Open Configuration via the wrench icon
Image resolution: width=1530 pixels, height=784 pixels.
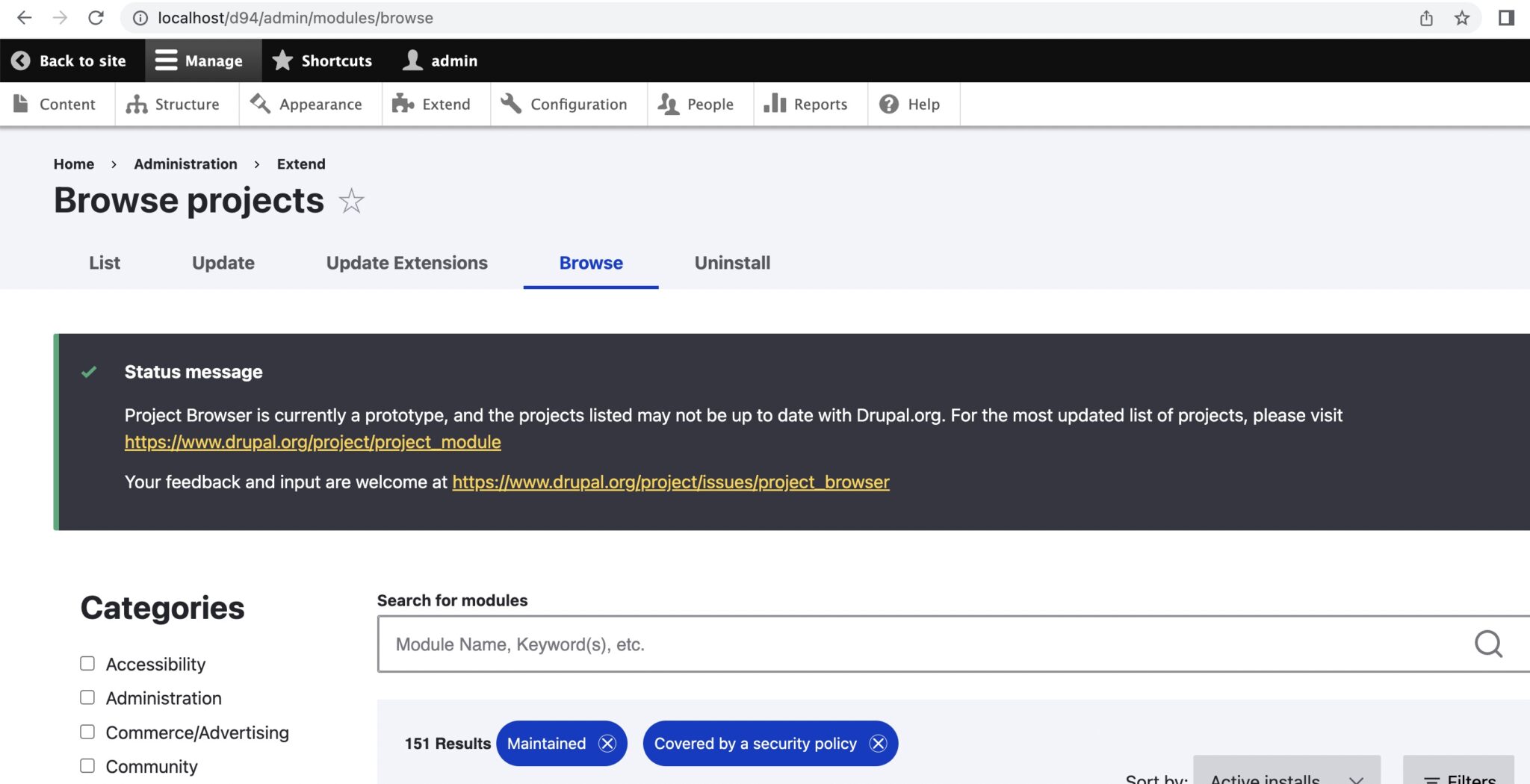pos(510,104)
